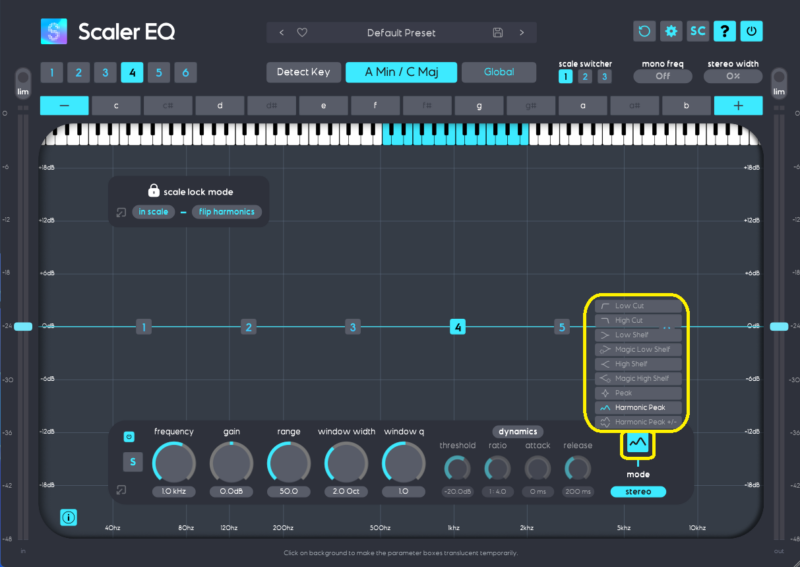800x567 pixels.
Task: Click the heart favorite preset icon
Action: [x=302, y=32]
